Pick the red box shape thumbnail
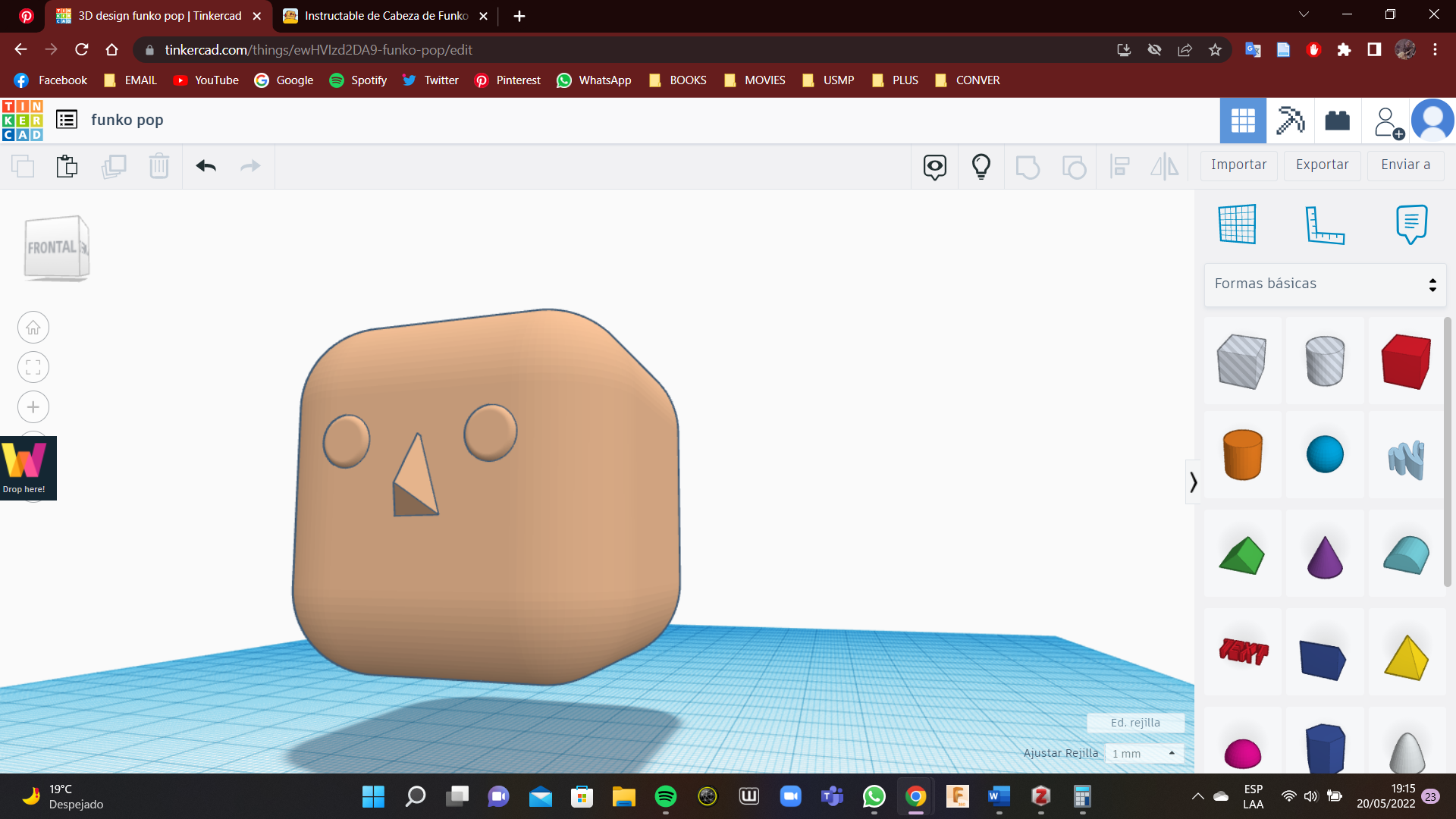The width and height of the screenshot is (1456, 819). point(1406,362)
